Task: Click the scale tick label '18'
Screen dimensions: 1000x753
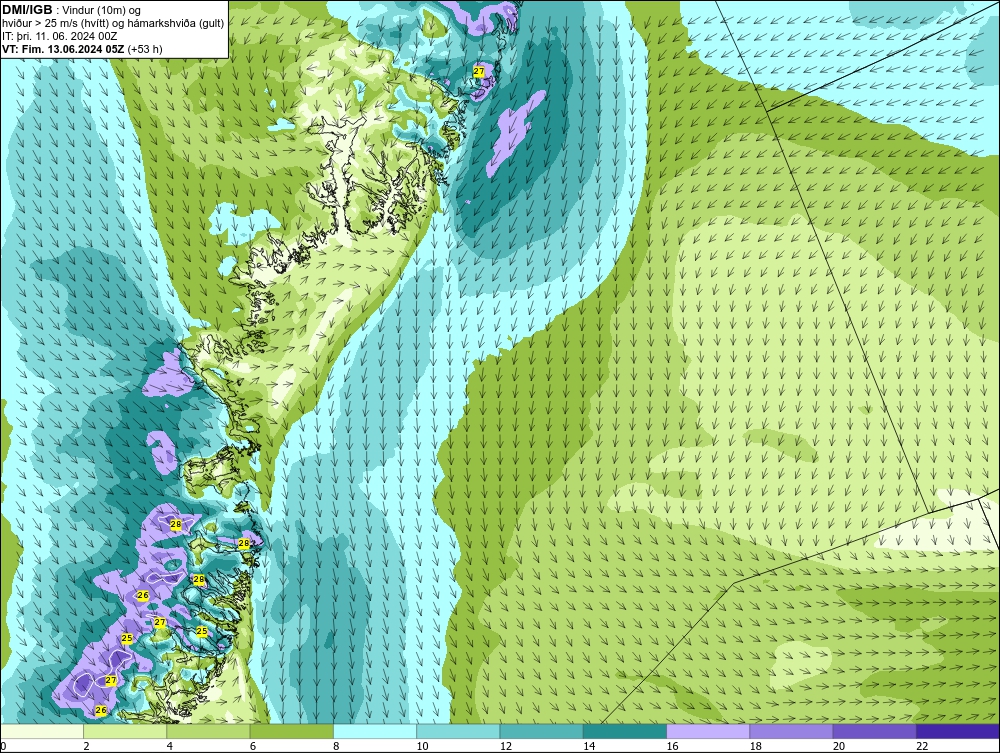Action: pyautogui.click(x=756, y=747)
